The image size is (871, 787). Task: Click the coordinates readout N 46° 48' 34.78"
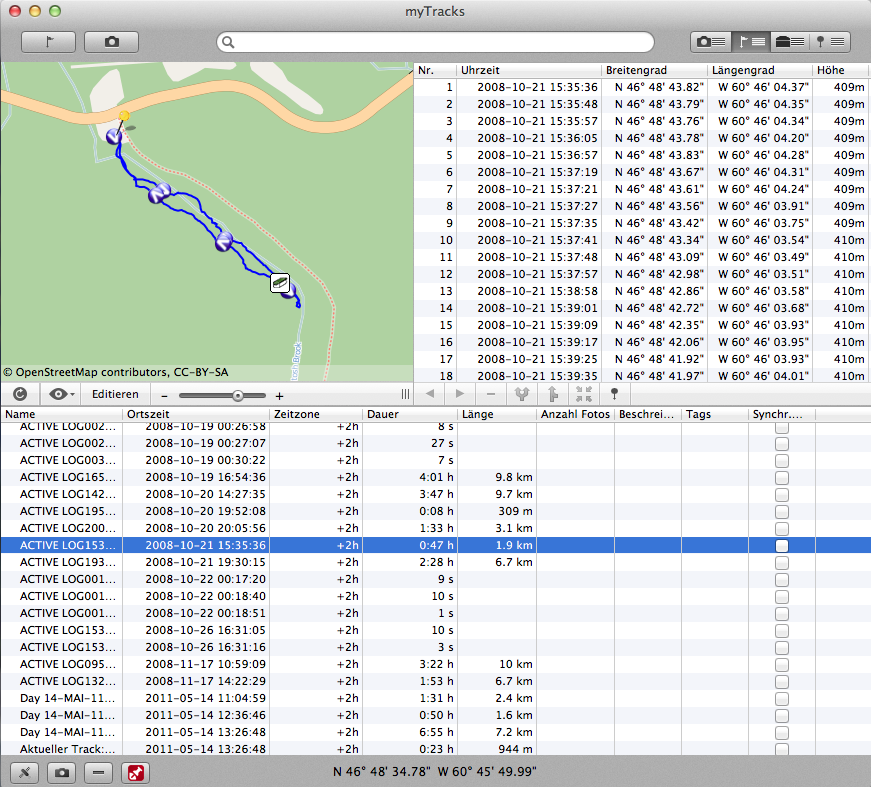(x=382, y=772)
